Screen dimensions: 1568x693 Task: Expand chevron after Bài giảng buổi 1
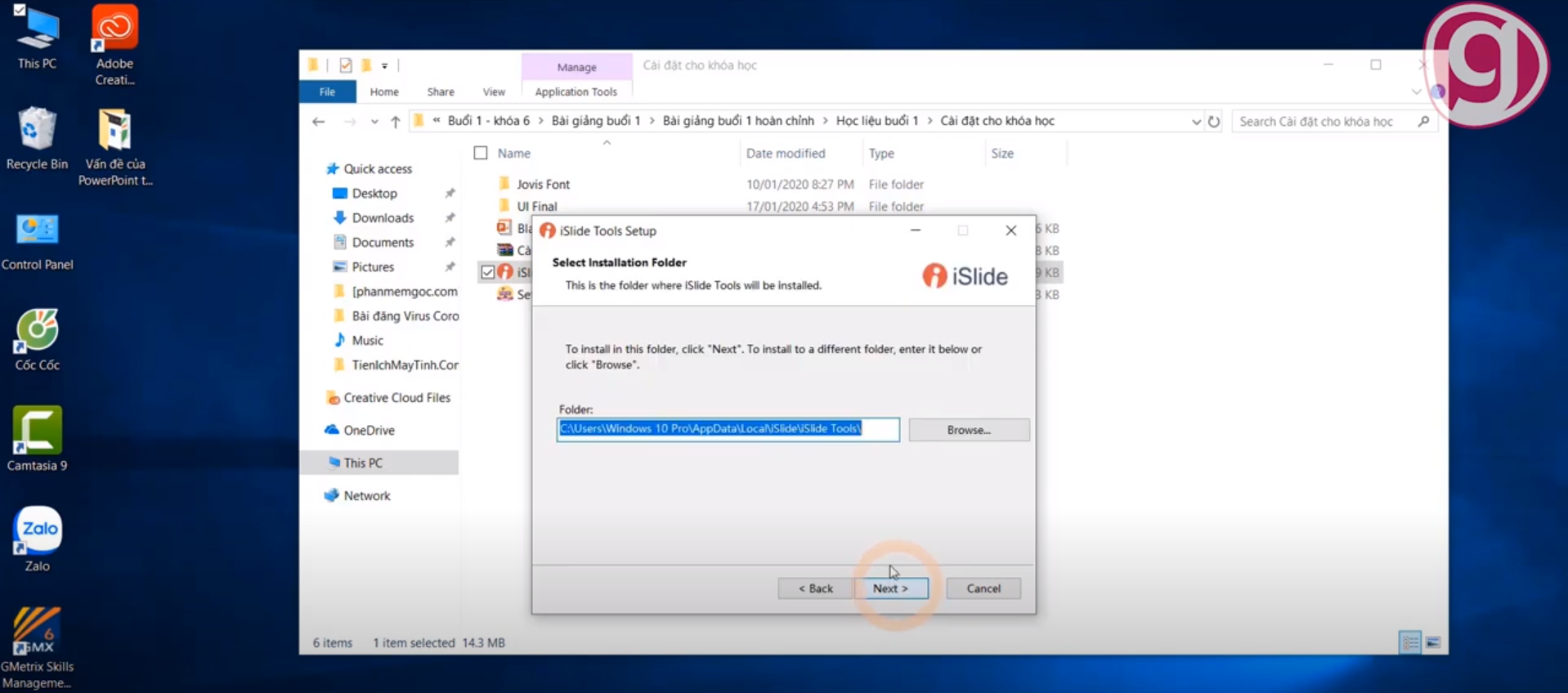coord(652,121)
